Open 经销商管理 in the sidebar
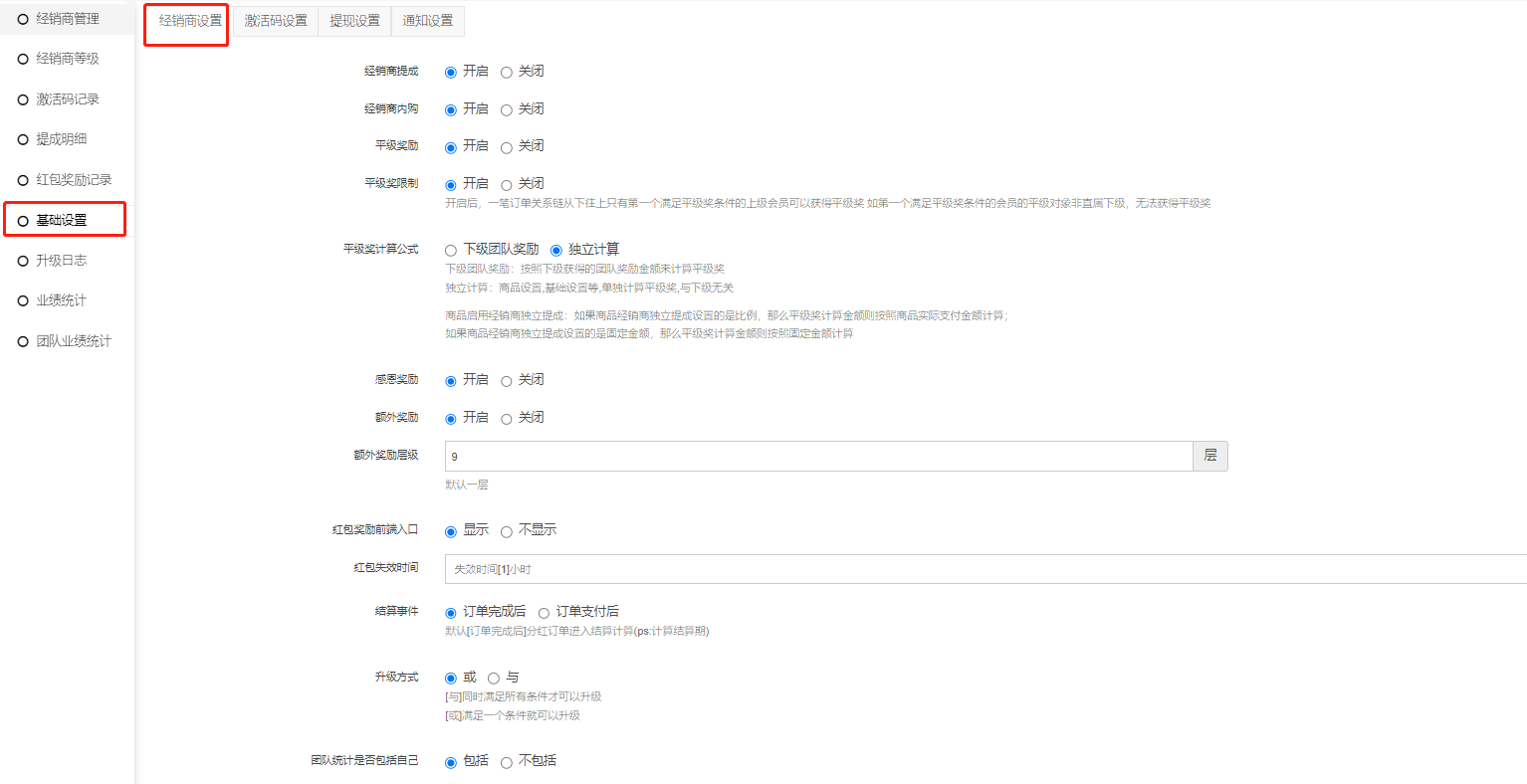1527x784 pixels. pos(67,19)
